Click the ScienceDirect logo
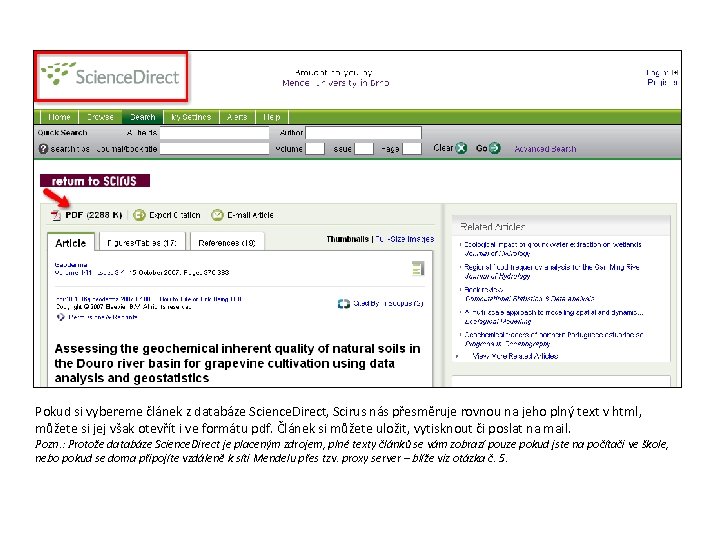Image resolution: width=720 pixels, height=540 pixels. [110, 75]
